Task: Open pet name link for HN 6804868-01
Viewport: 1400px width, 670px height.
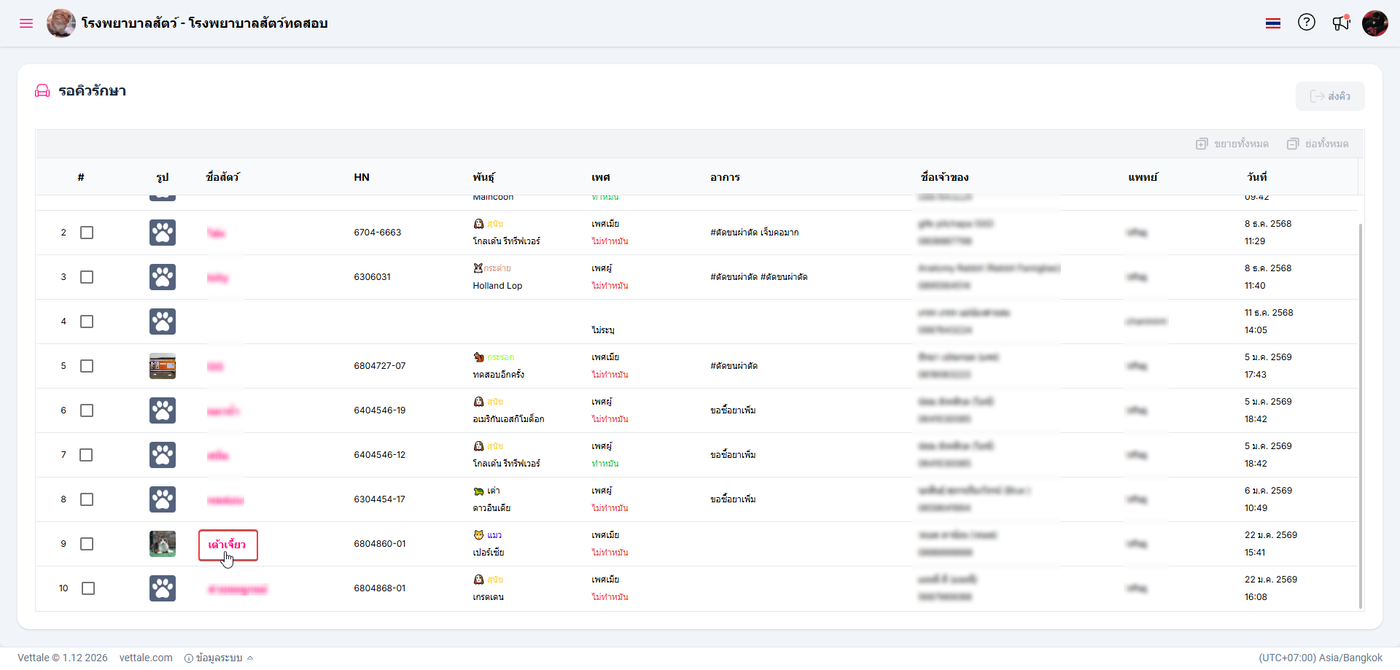Action: tap(238, 588)
